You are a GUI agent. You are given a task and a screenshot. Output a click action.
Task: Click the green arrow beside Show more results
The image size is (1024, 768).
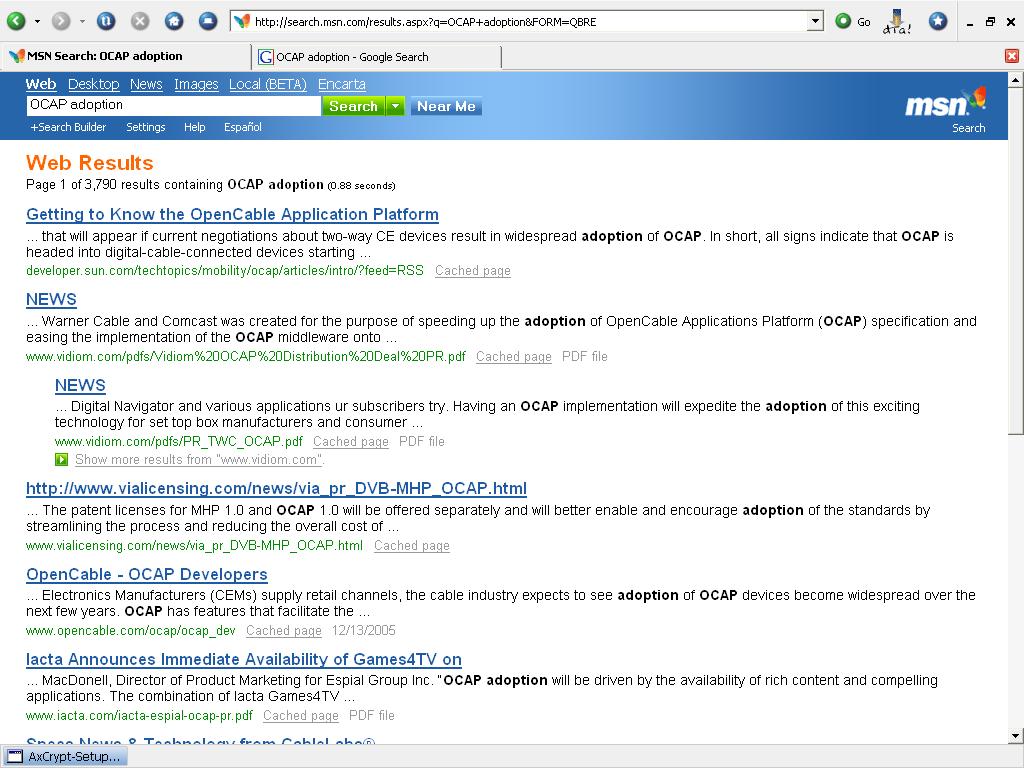pos(61,460)
